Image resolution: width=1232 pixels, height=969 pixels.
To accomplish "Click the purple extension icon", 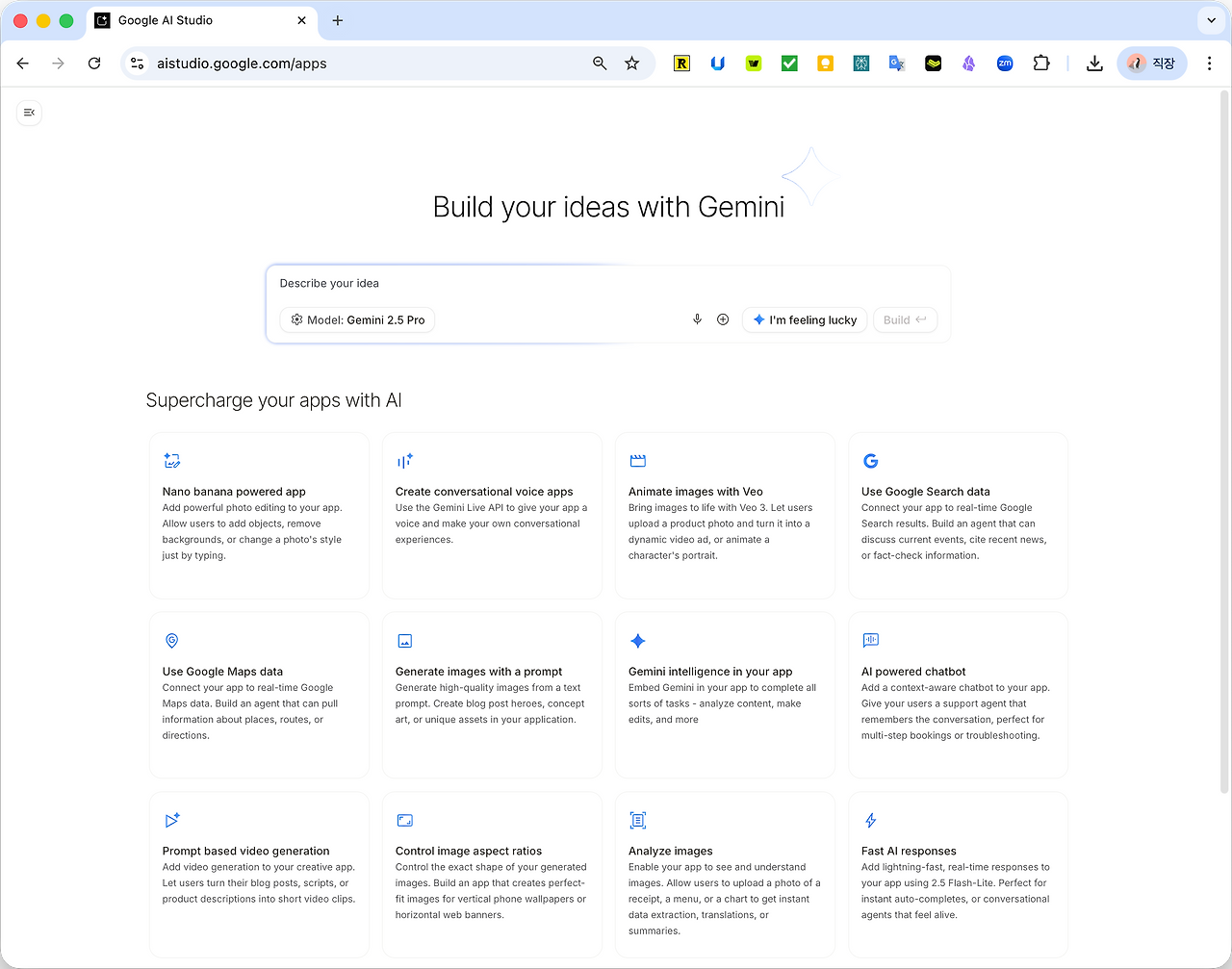I will [969, 64].
